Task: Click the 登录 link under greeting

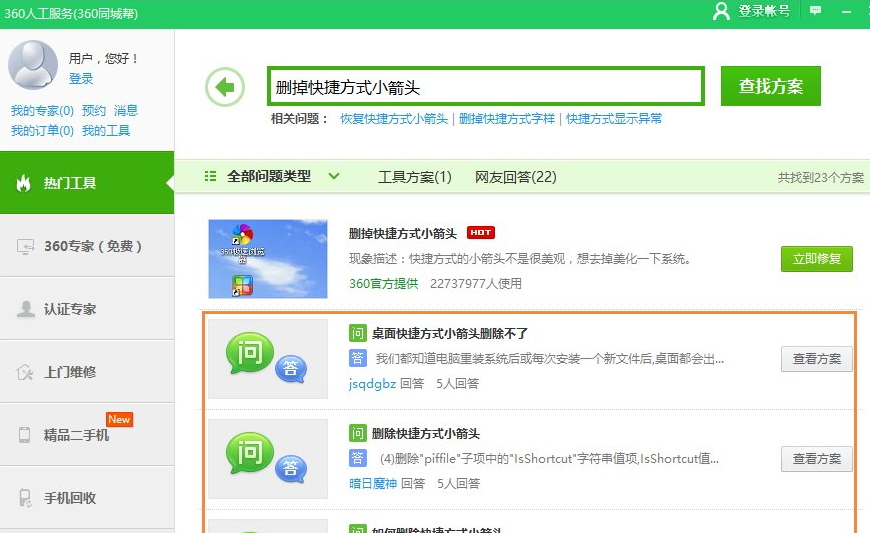Action: point(81,78)
